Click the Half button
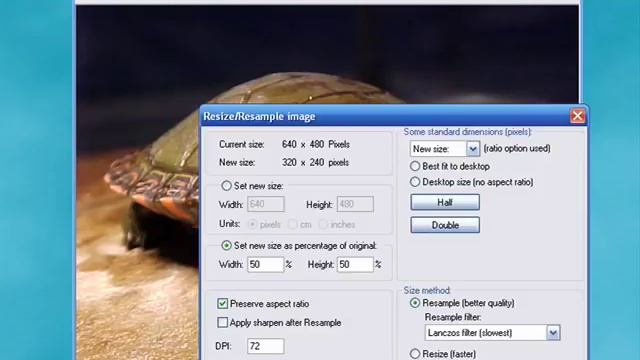The image size is (640, 360). tap(445, 202)
